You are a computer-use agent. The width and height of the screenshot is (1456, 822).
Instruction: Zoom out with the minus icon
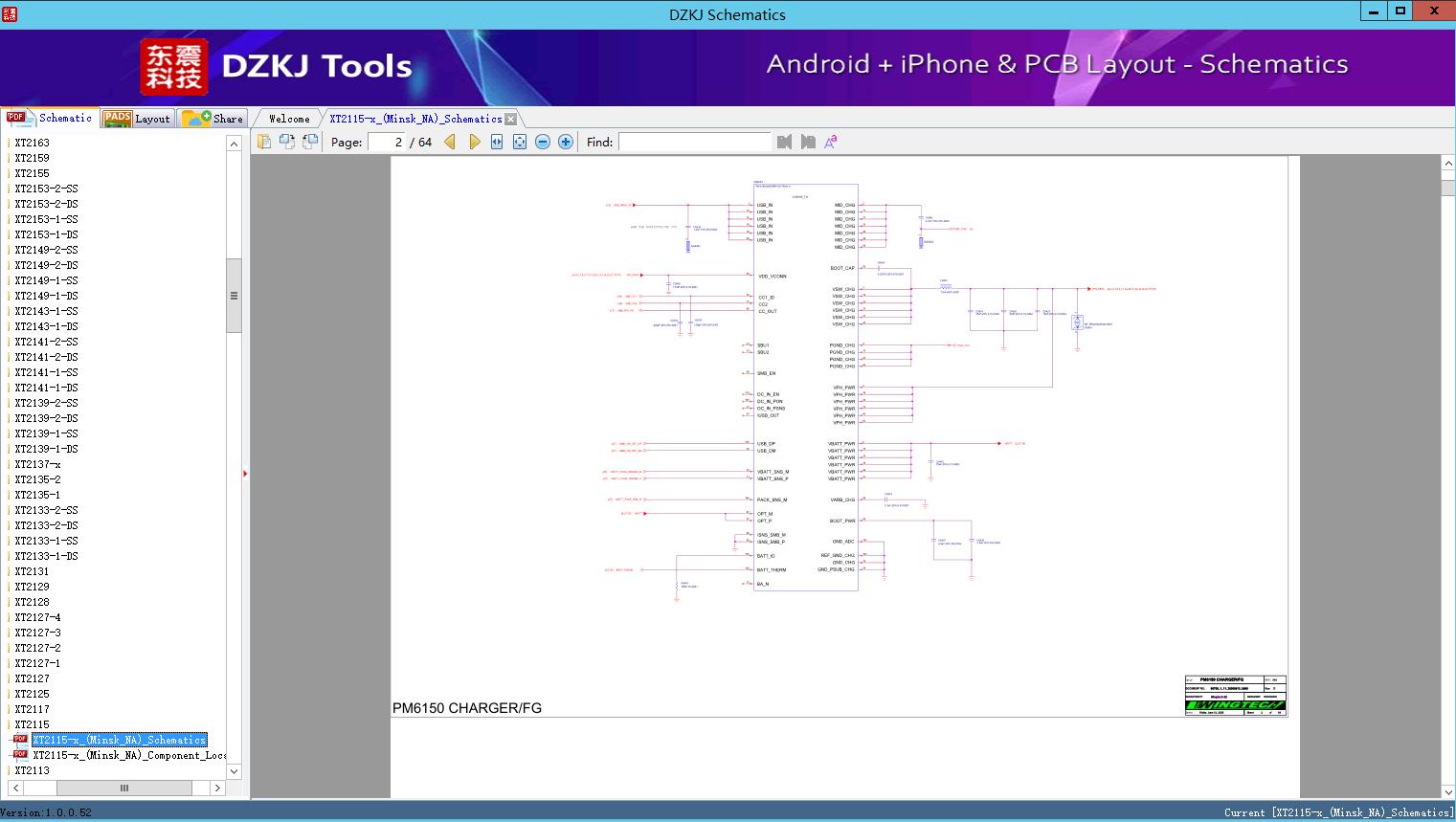[543, 142]
